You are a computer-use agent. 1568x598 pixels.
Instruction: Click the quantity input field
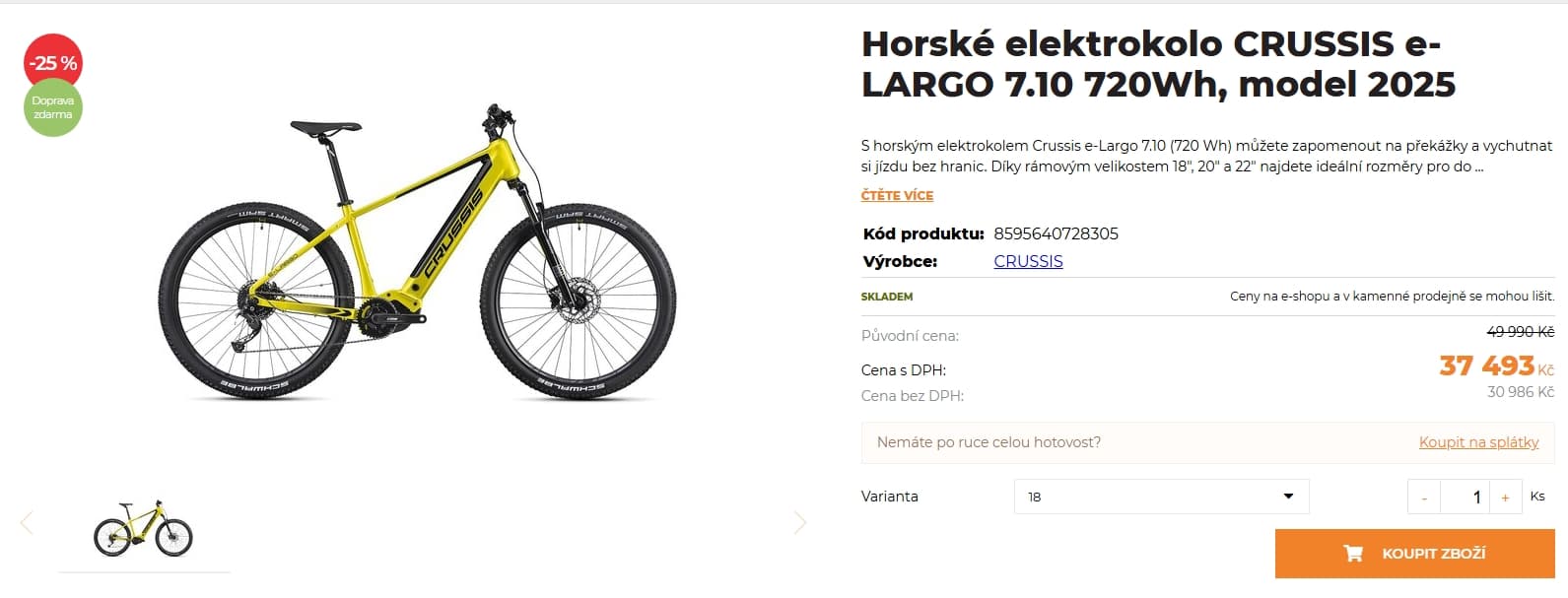click(x=1465, y=498)
